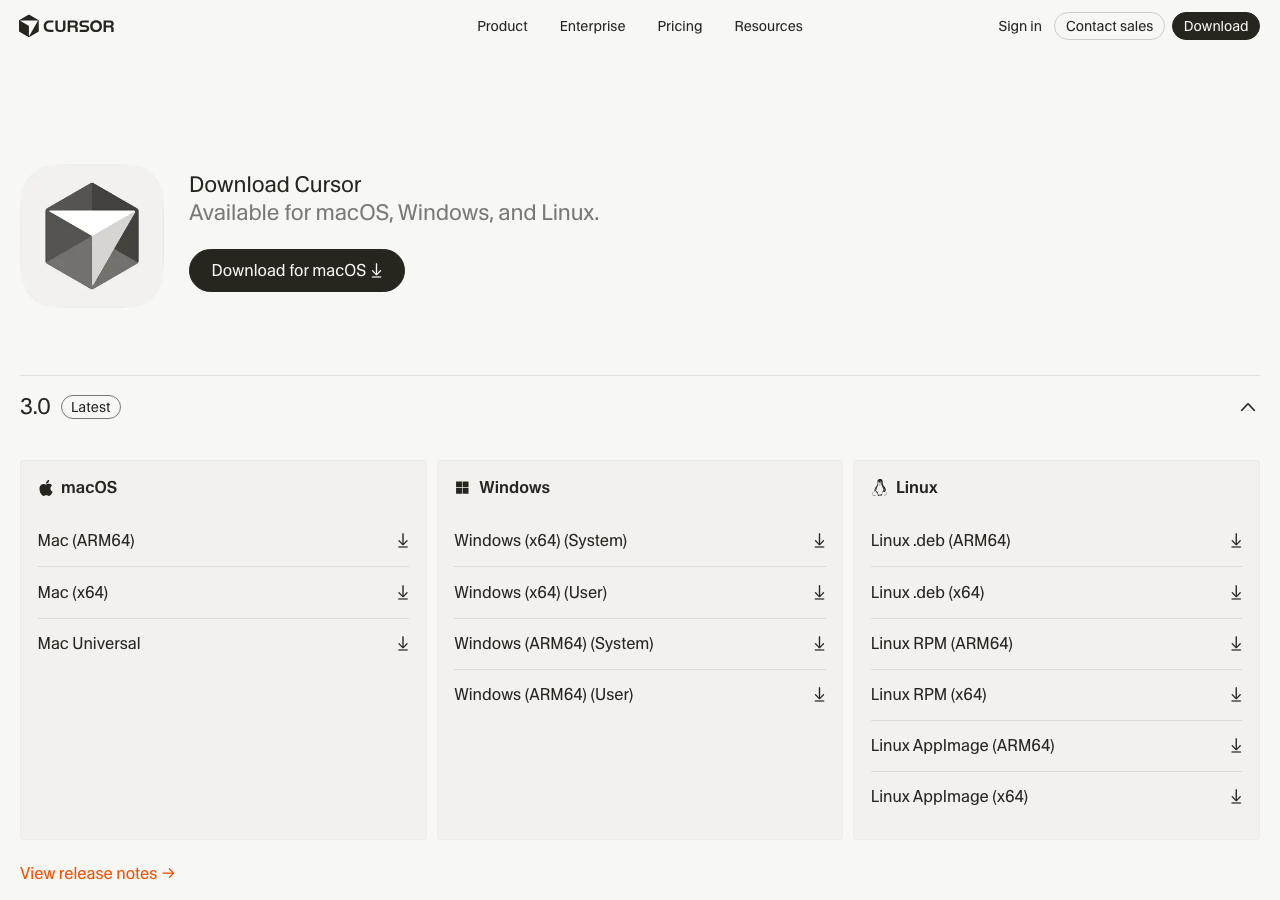Go to the Pricing page

679,26
